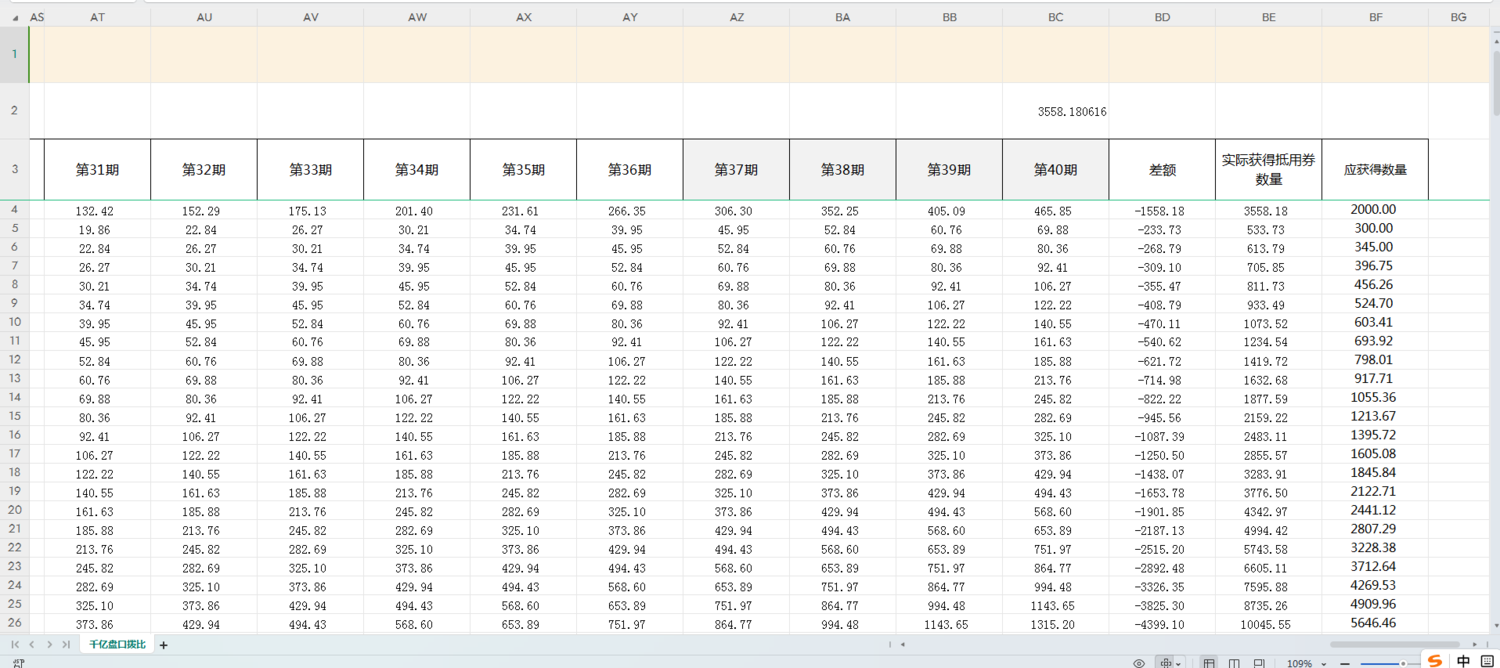Viewport: 1500px width, 668px height.
Task: Click the 第40期 header cell
Action: tap(1056, 170)
